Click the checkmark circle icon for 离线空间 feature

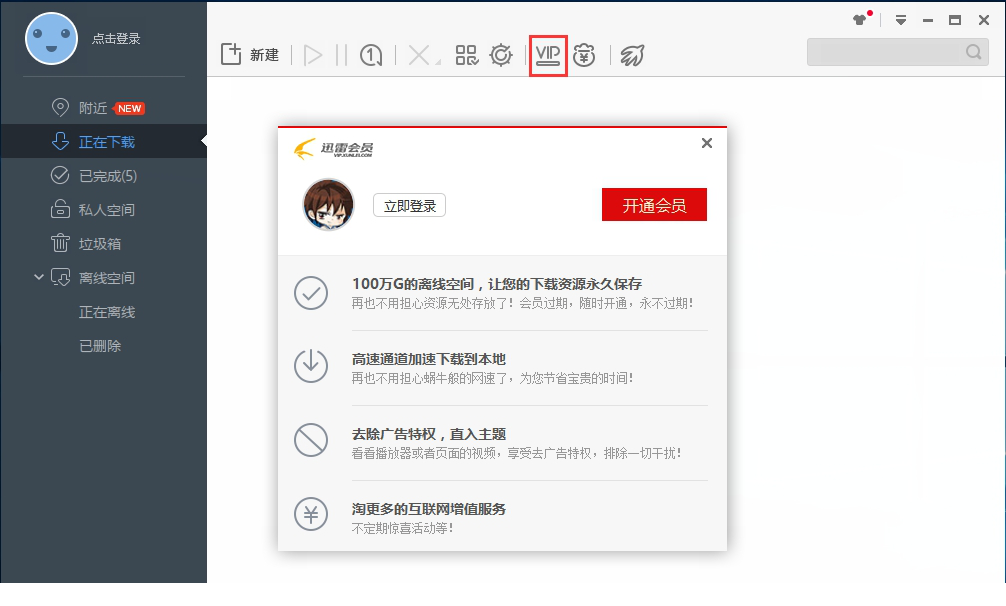coord(311,293)
